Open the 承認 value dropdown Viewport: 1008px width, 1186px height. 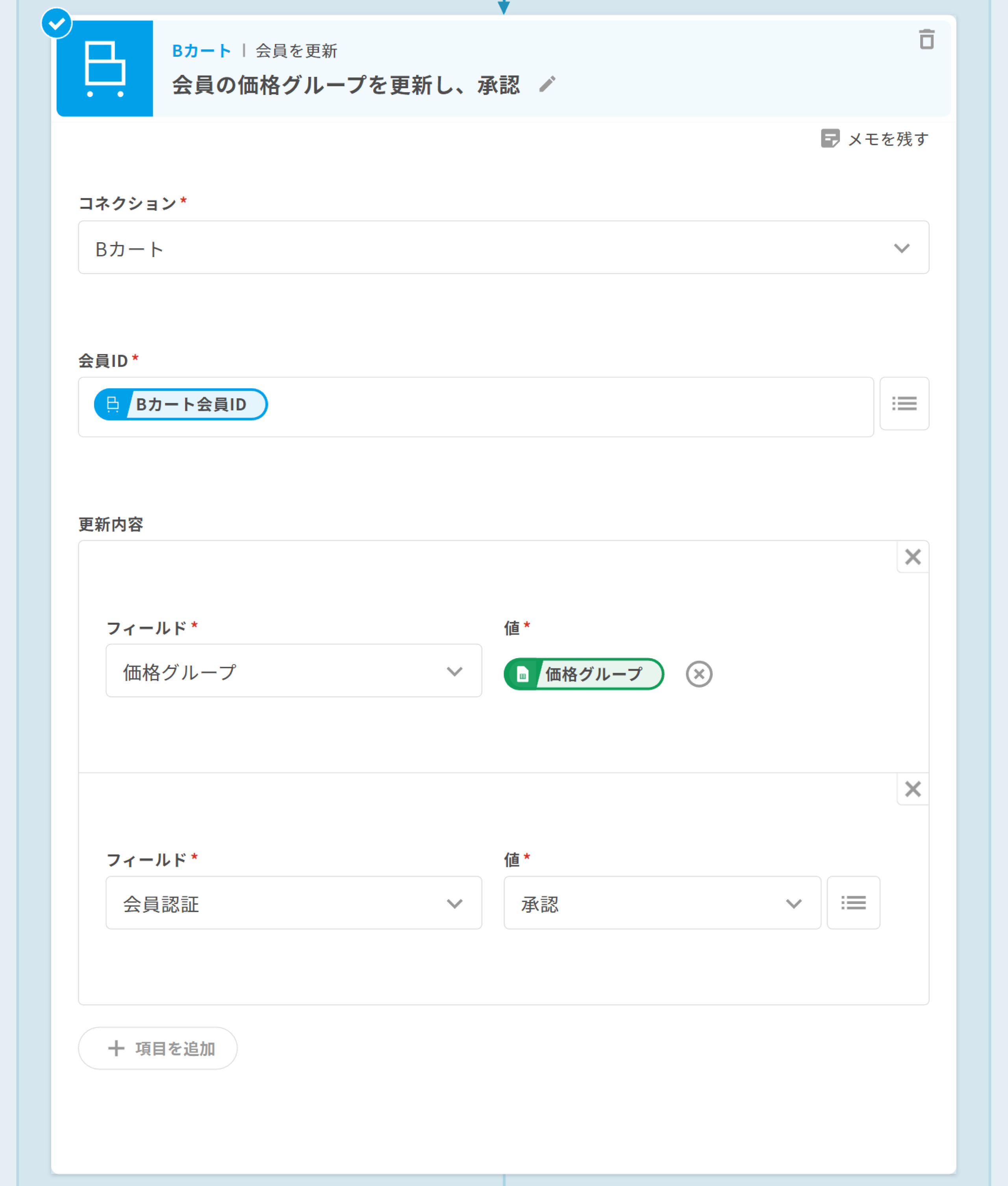[662, 903]
